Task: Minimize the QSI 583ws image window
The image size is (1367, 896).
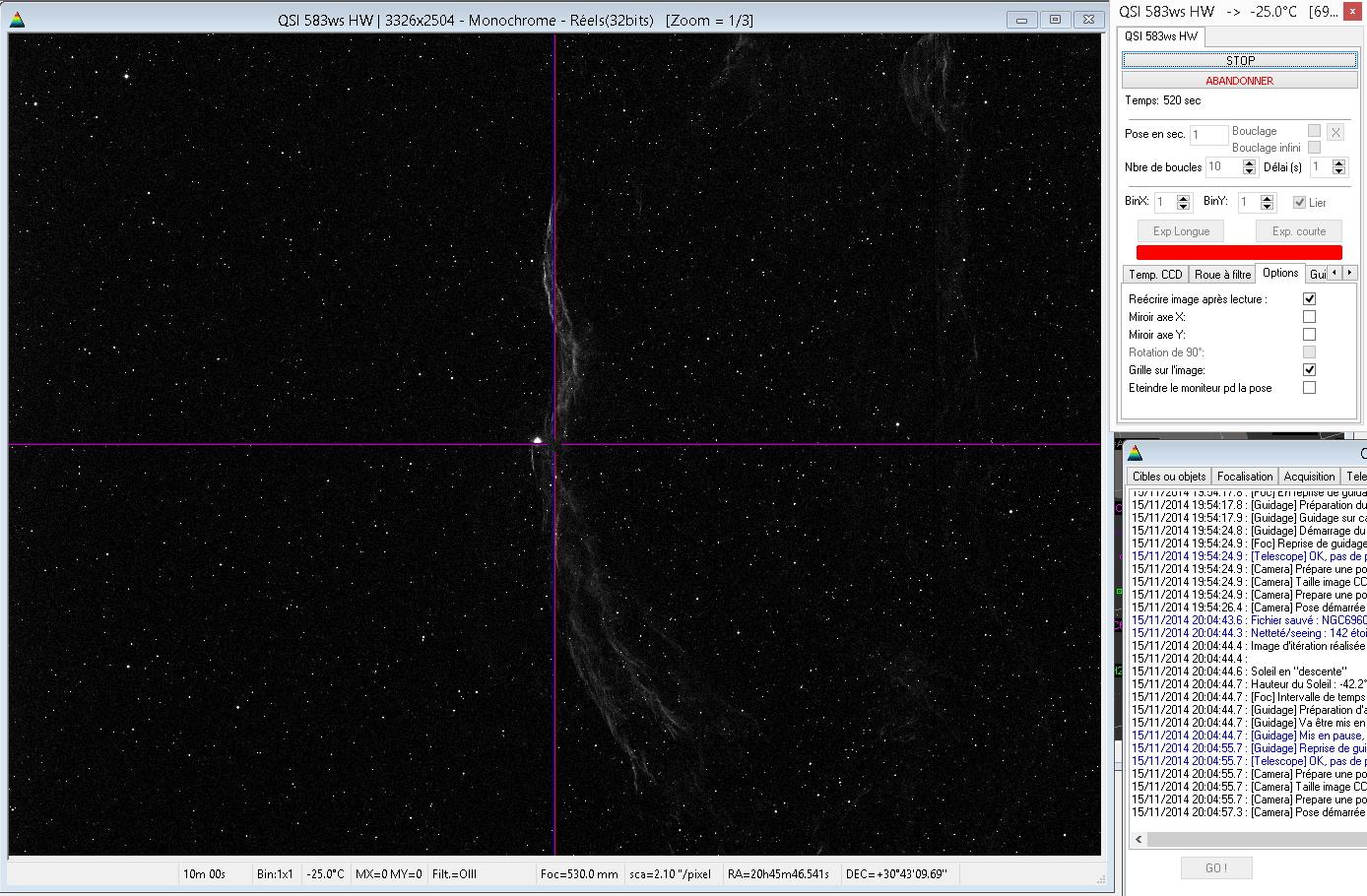Action: point(1021,20)
